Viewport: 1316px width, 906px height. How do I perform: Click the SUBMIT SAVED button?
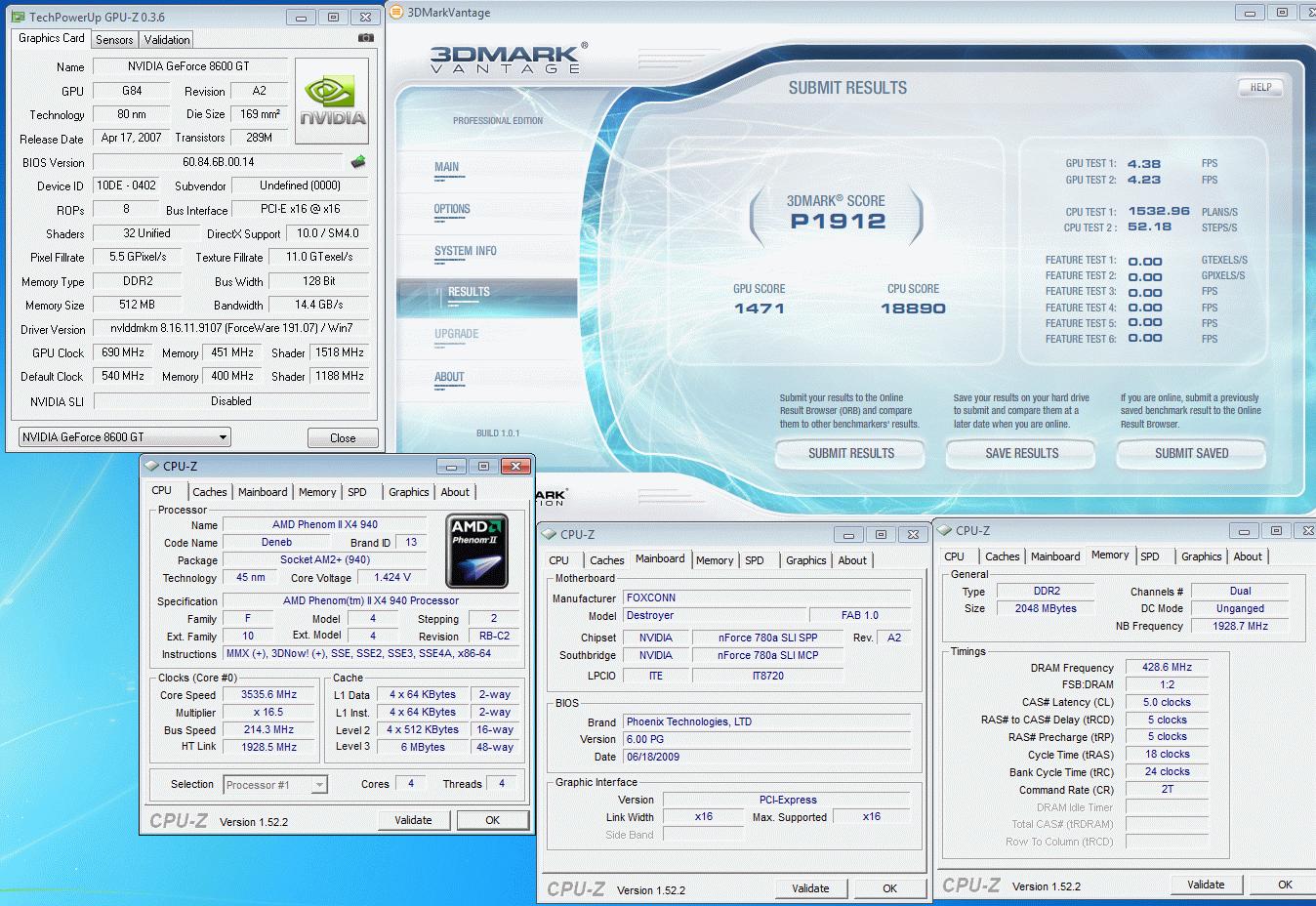(1191, 453)
